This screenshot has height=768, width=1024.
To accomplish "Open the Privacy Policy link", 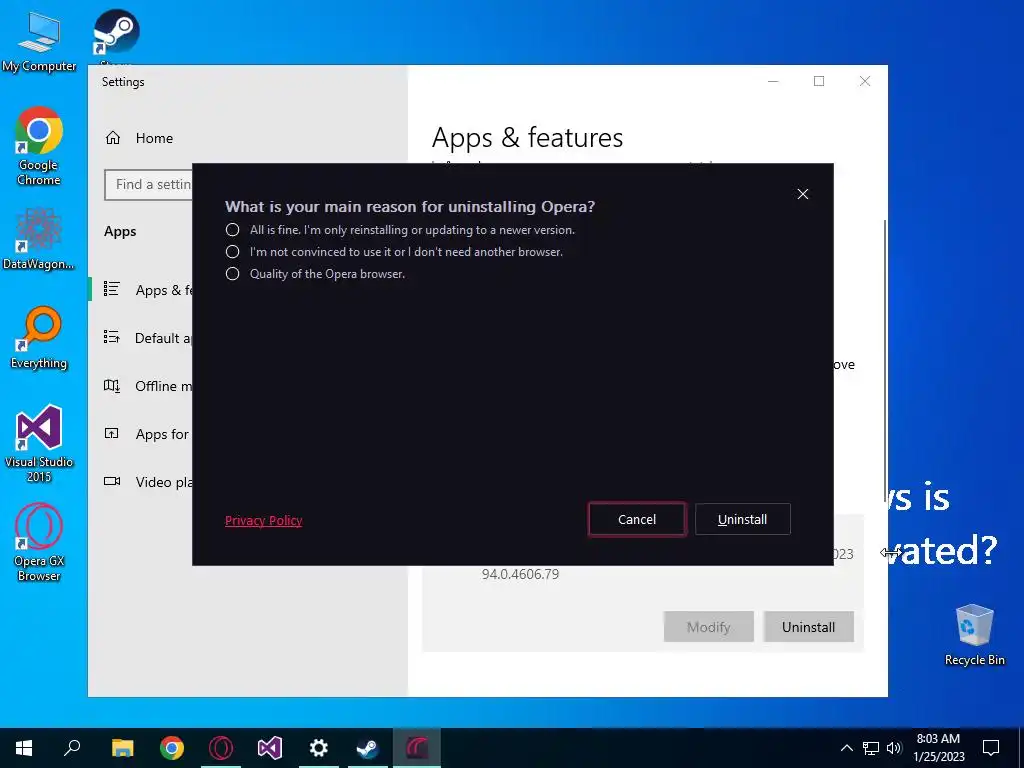I will 264,520.
